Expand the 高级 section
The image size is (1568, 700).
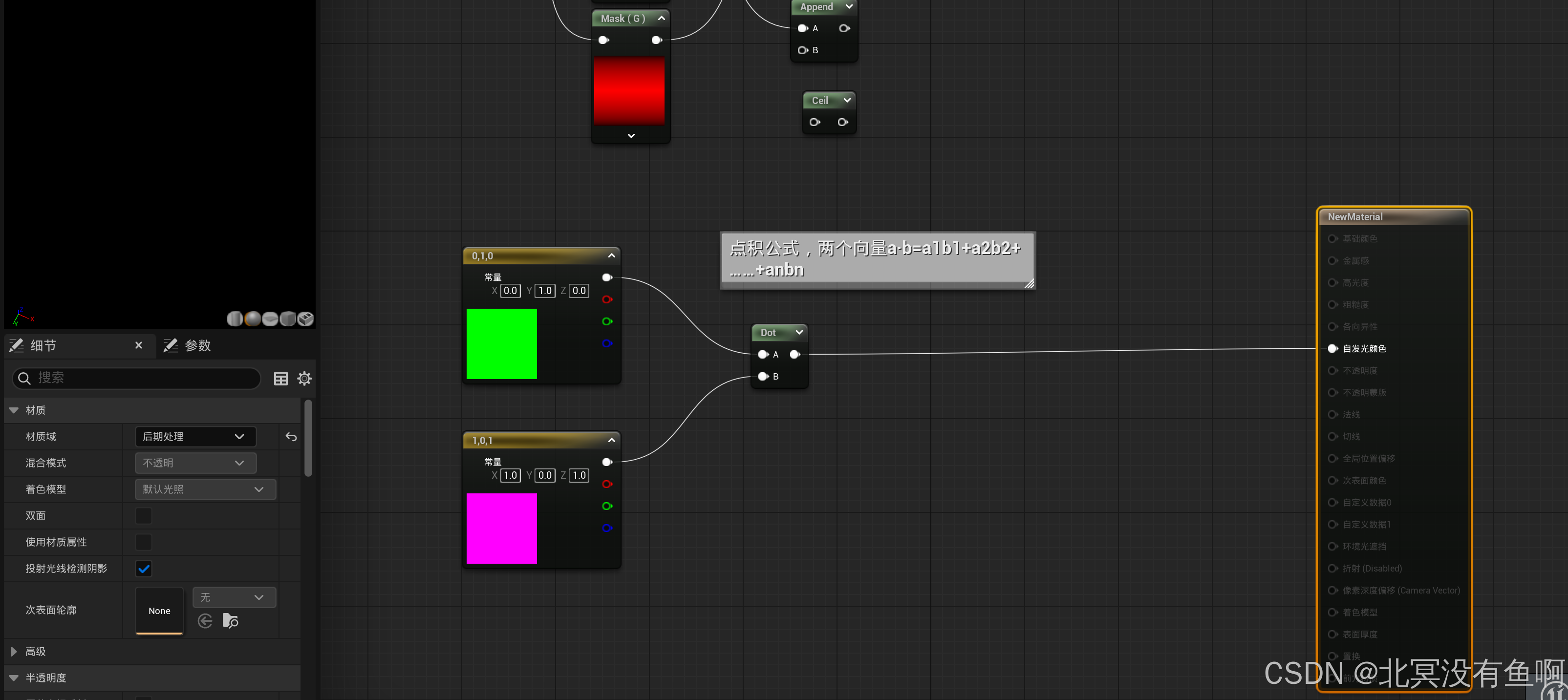pos(13,651)
